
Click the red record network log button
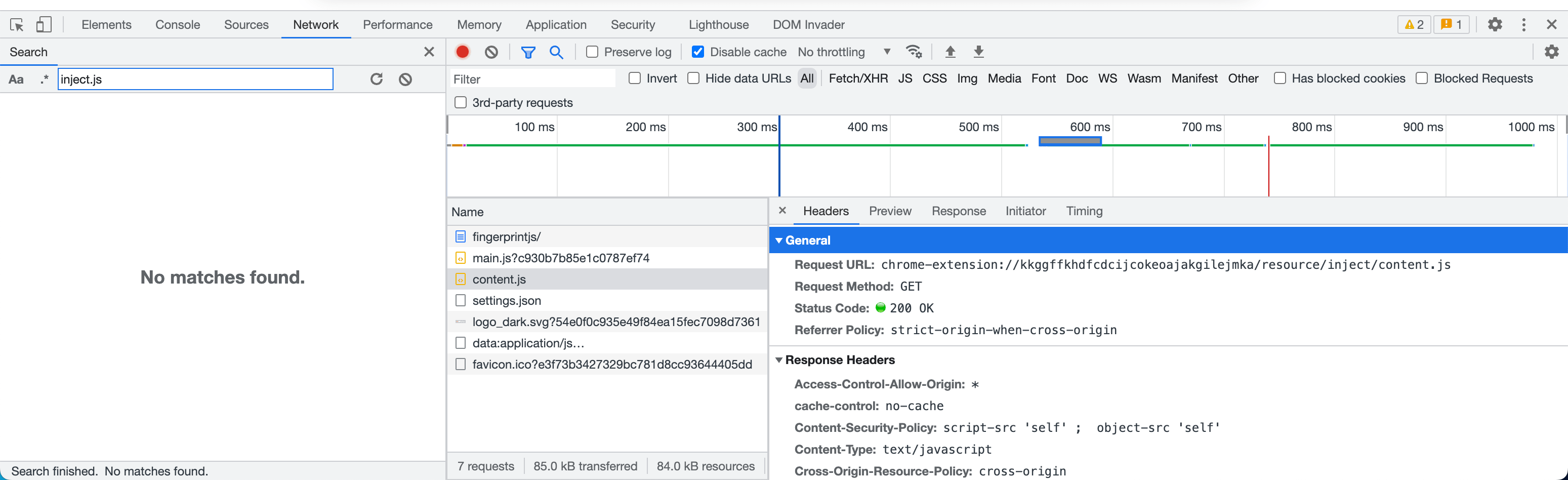463,52
